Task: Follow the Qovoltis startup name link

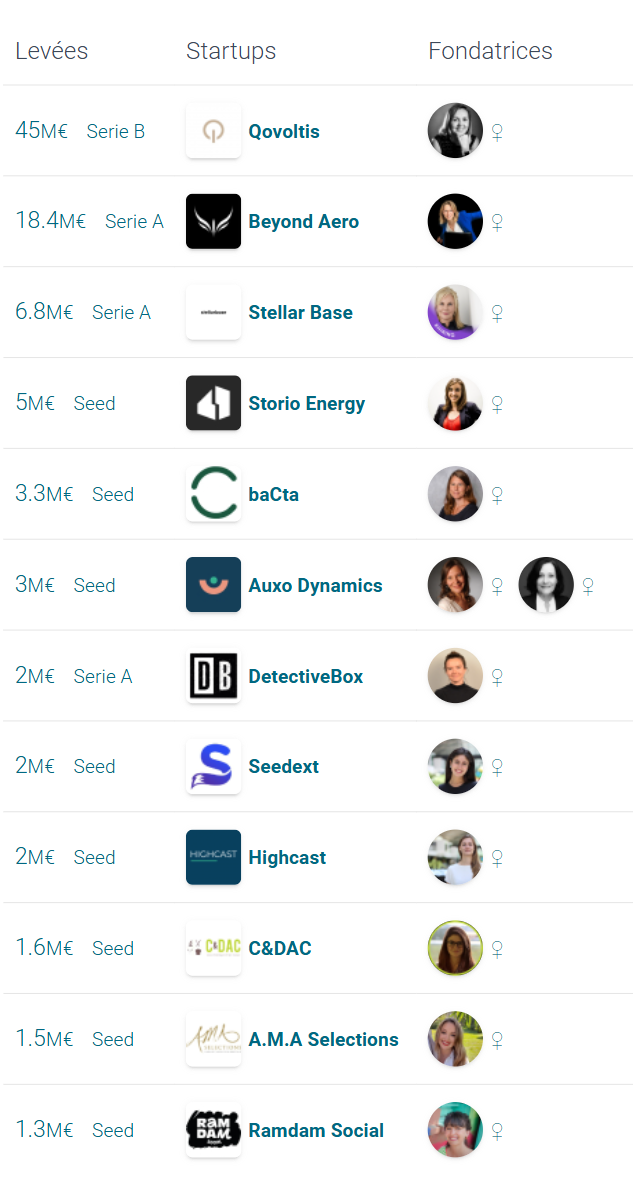Action: pyautogui.click(x=284, y=131)
